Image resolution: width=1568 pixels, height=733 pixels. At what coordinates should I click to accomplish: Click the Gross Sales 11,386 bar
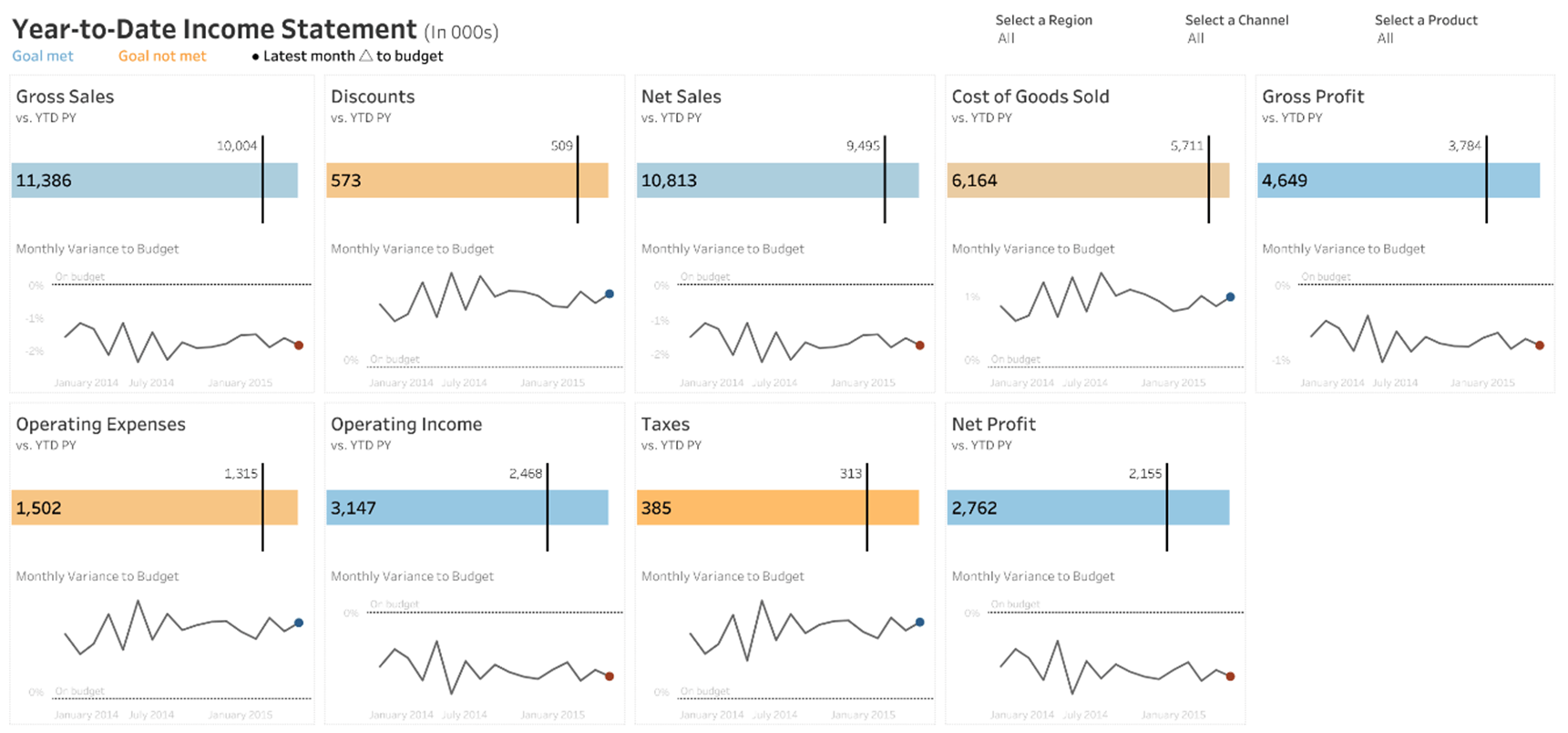[x=155, y=181]
